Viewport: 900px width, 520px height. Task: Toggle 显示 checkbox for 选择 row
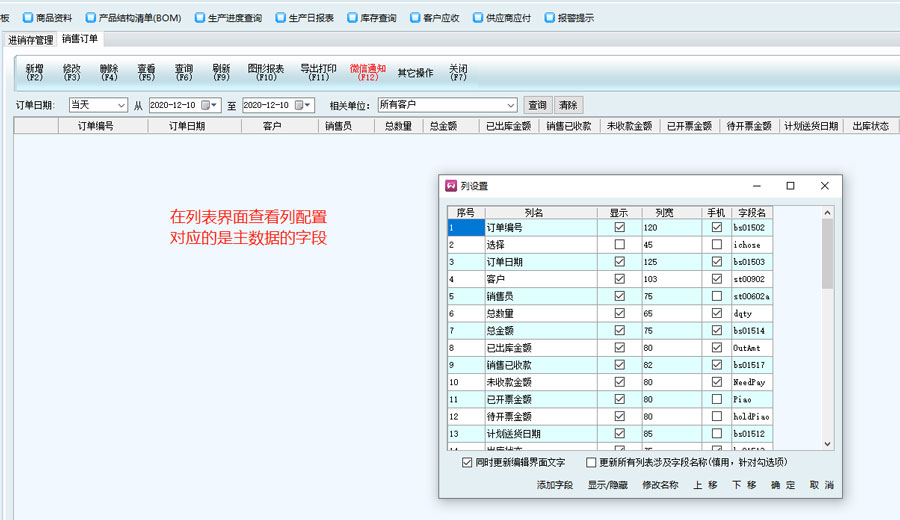coord(620,245)
